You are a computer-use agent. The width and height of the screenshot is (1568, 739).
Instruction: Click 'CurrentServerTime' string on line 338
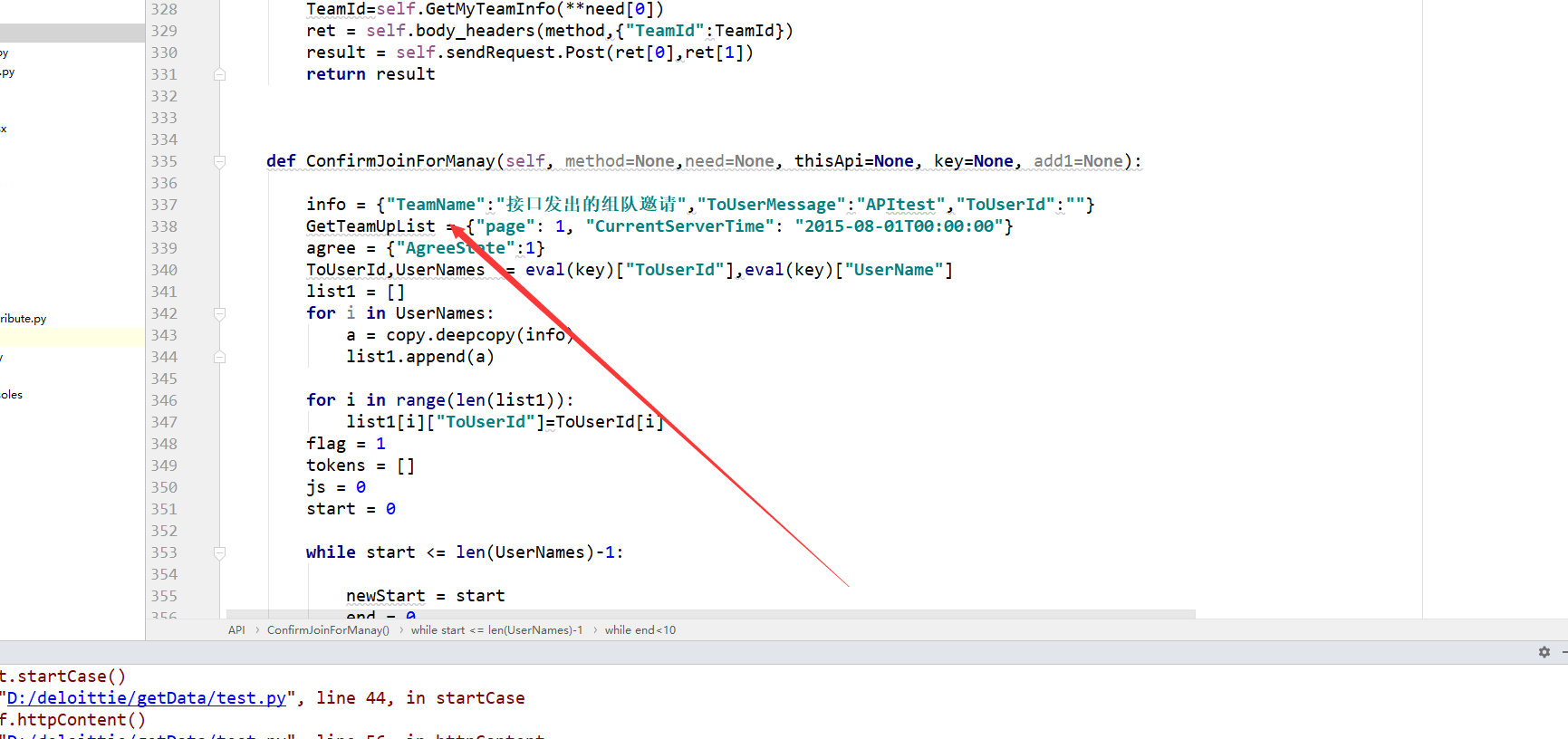click(679, 226)
